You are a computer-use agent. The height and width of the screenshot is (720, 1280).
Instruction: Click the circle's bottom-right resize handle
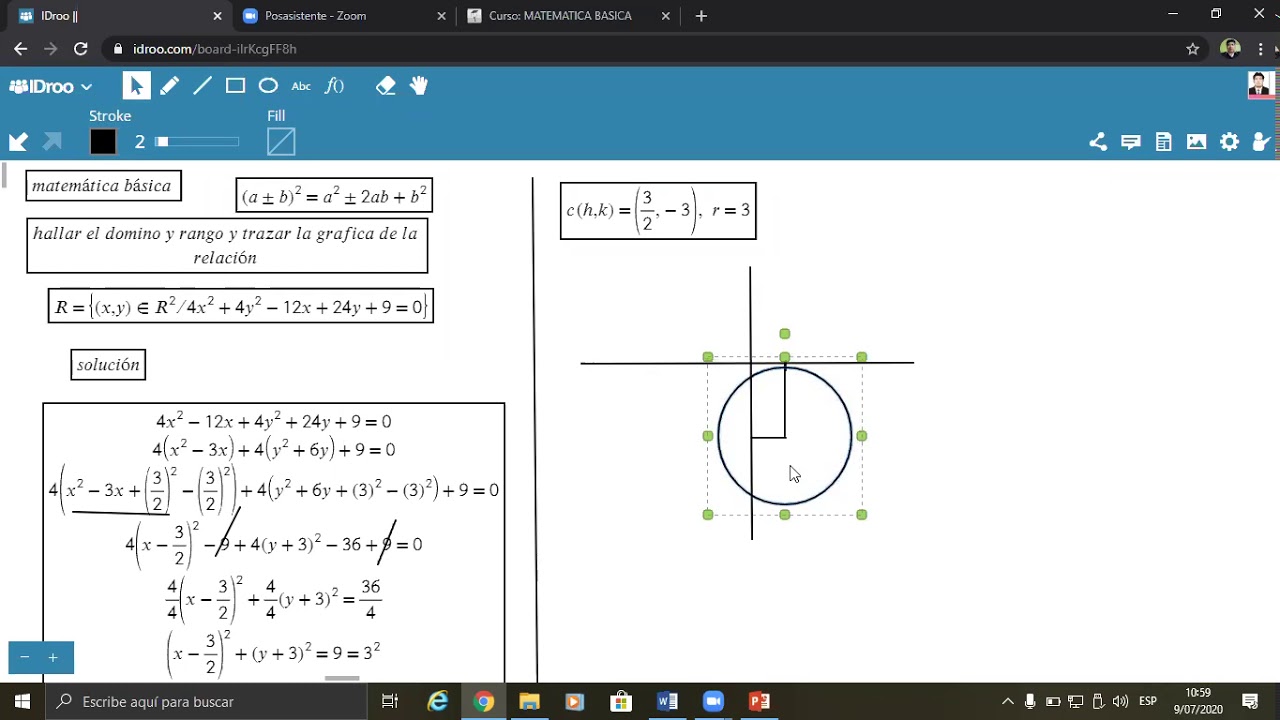click(862, 514)
